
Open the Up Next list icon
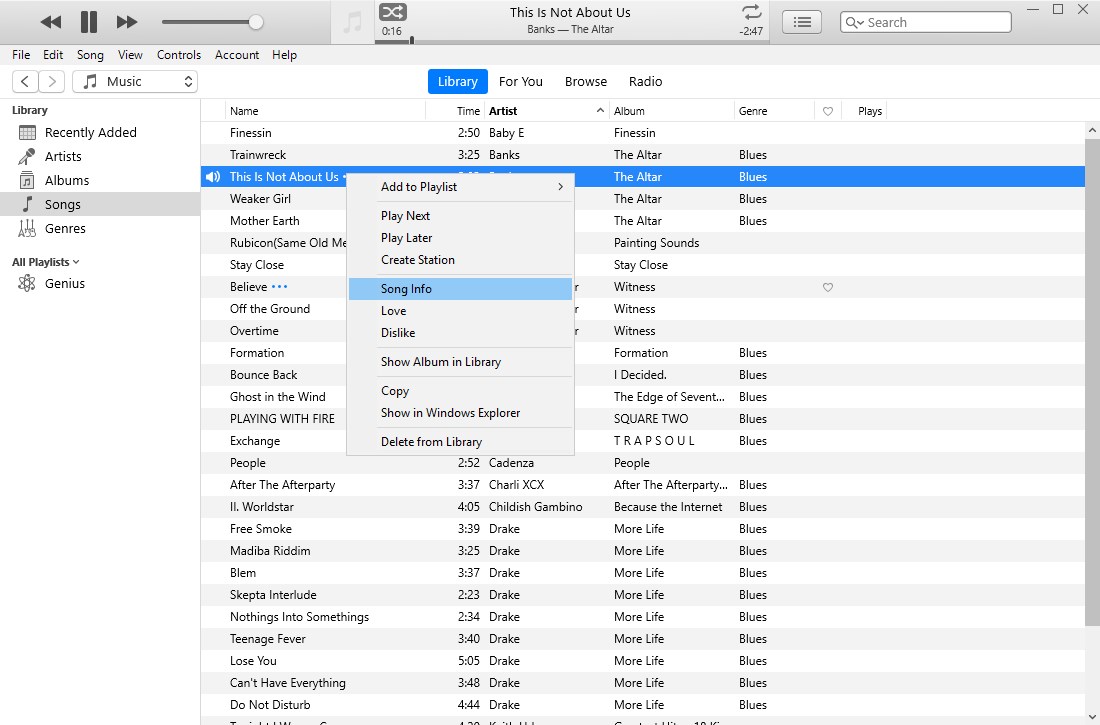click(x=802, y=22)
